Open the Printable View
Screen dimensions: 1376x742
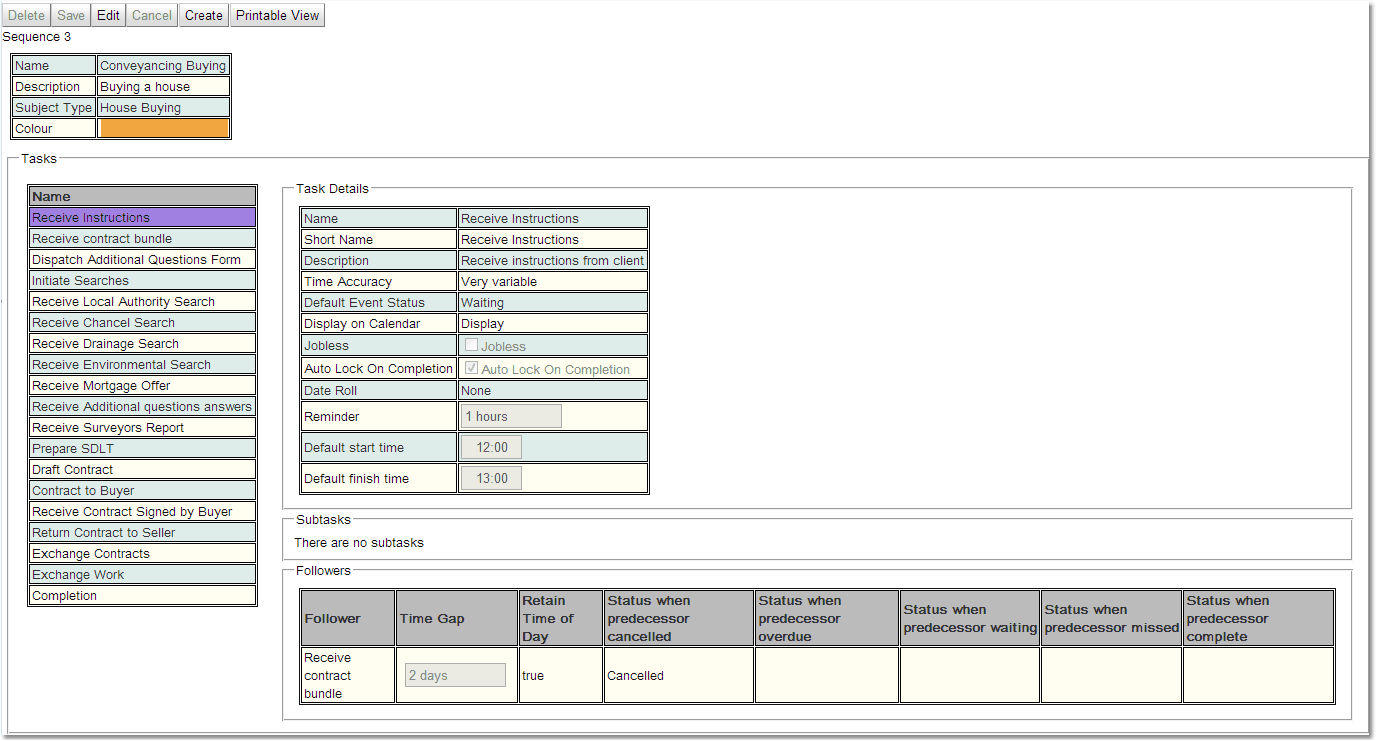click(x=277, y=15)
